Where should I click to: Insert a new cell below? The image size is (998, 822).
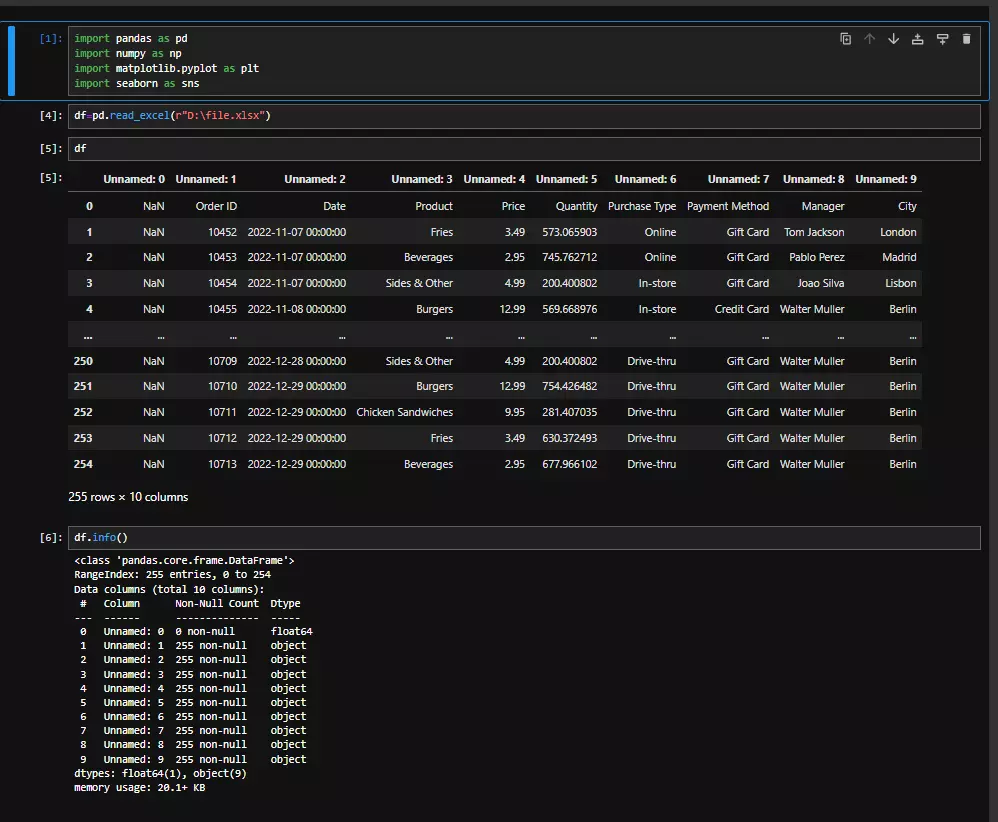(x=942, y=39)
